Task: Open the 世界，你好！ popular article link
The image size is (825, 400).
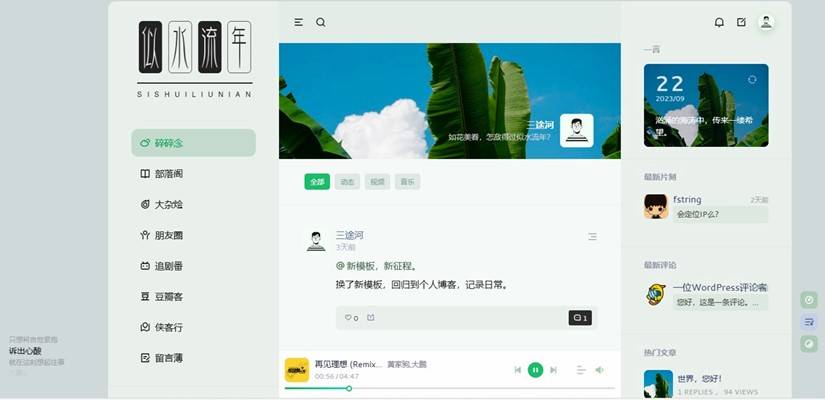Action: pos(700,379)
